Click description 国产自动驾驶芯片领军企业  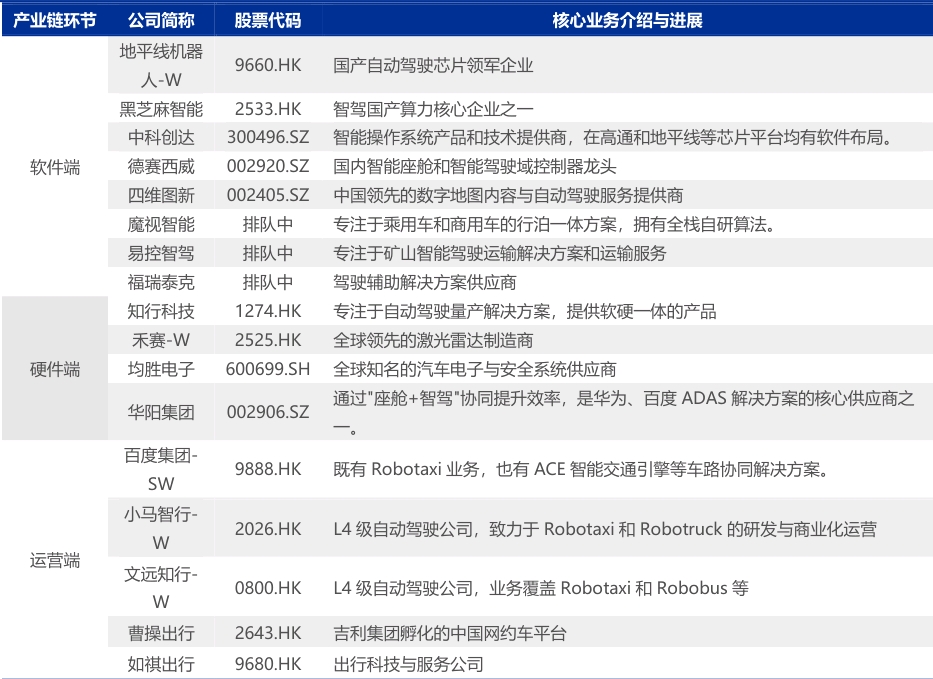[433, 65]
